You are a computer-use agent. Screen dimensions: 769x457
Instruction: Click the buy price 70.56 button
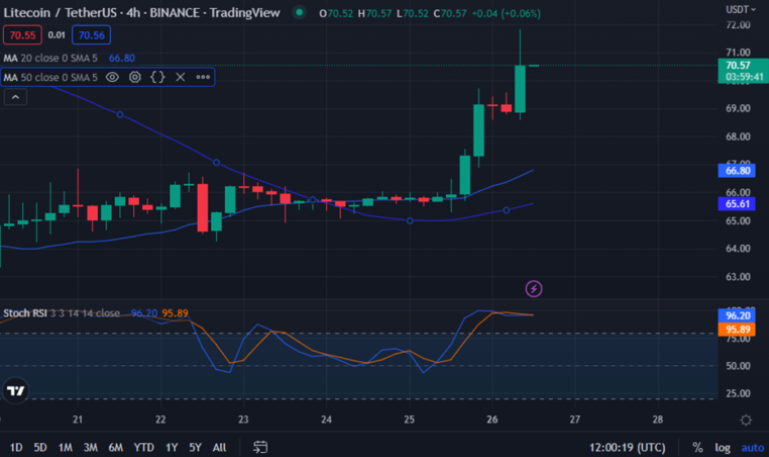click(x=91, y=35)
